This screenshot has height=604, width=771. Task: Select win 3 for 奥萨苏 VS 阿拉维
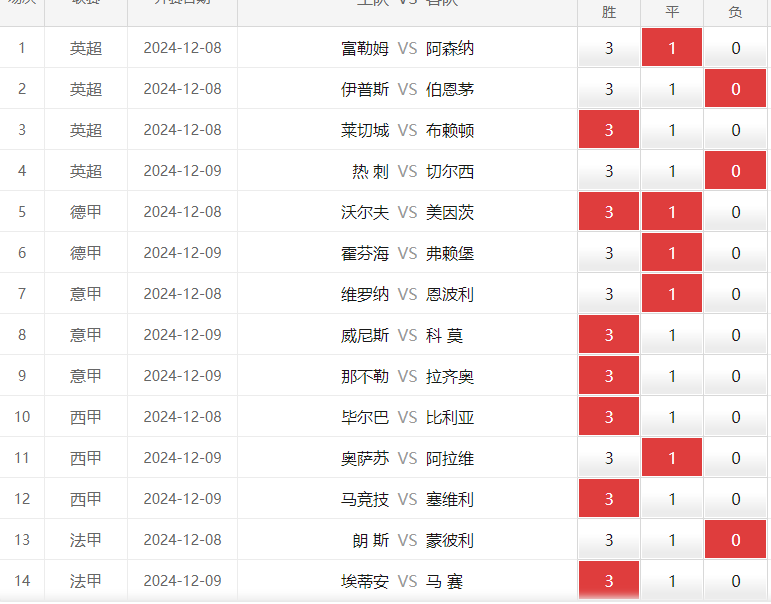pos(609,457)
